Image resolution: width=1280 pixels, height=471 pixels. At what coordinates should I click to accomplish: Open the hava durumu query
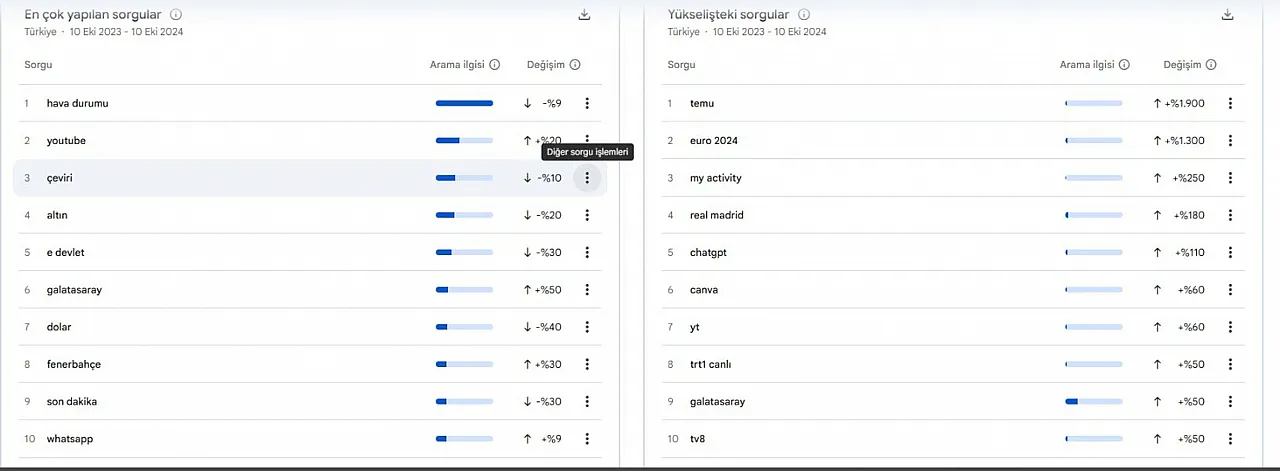click(77, 103)
